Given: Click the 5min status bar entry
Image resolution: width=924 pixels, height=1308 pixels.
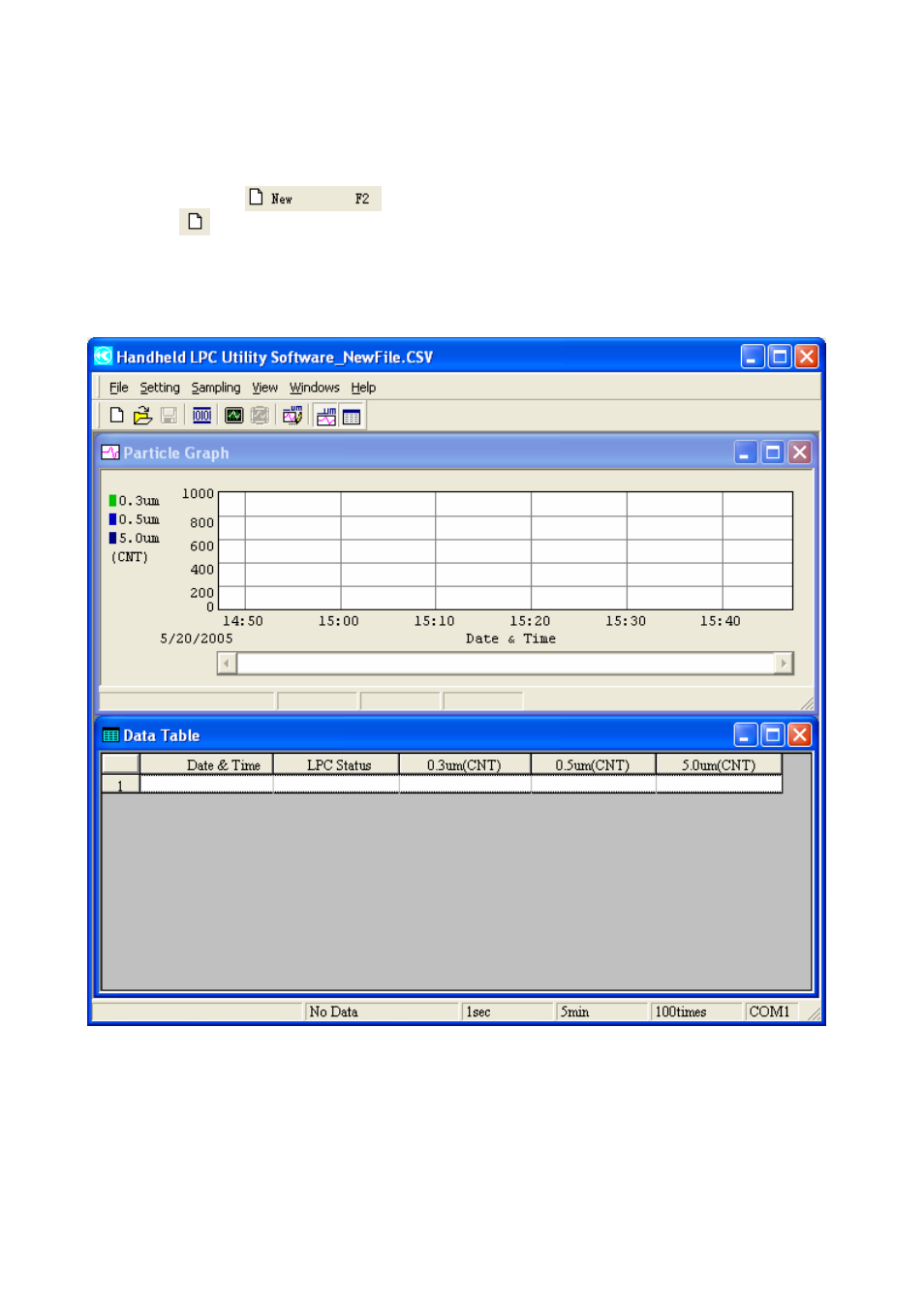Looking at the screenshot, I should coord(601,1012).
